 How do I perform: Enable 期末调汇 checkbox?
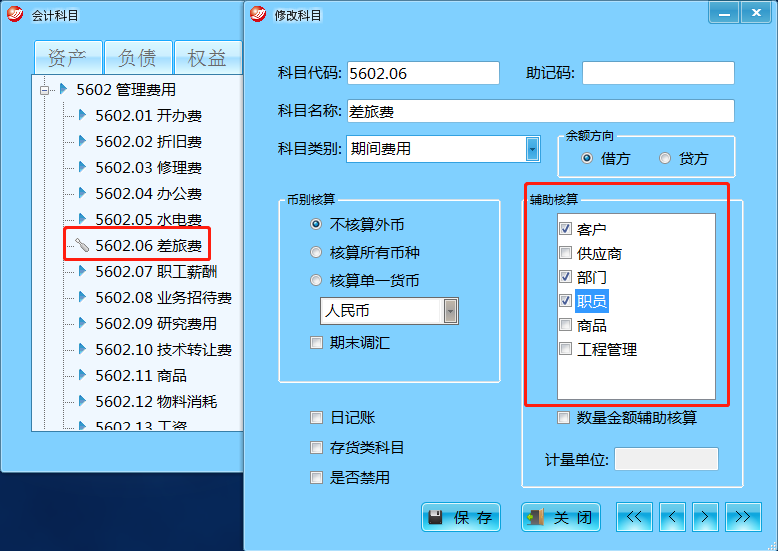pyautogui.click(x=316, y=343)
